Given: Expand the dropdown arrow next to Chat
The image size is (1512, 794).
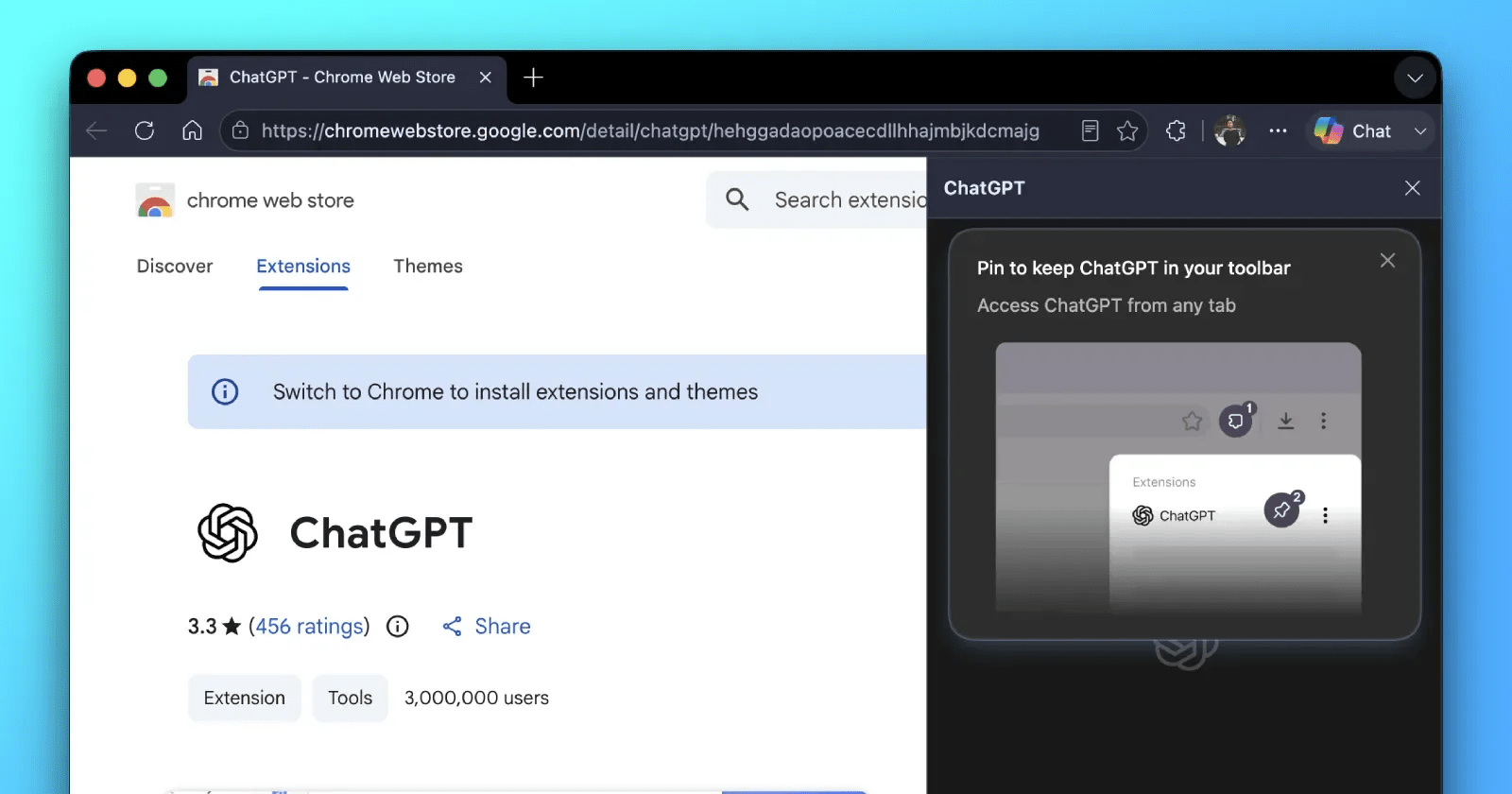Looking at the screenshot, I should tap(1420, 131).
